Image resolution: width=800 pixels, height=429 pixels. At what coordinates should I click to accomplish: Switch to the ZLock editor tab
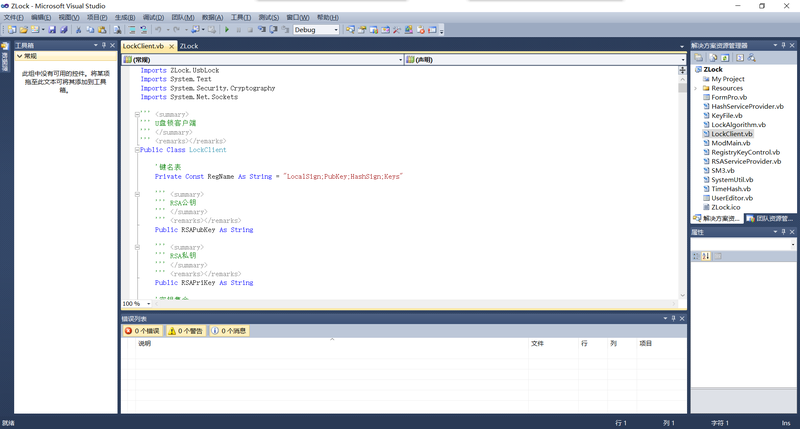189,46
